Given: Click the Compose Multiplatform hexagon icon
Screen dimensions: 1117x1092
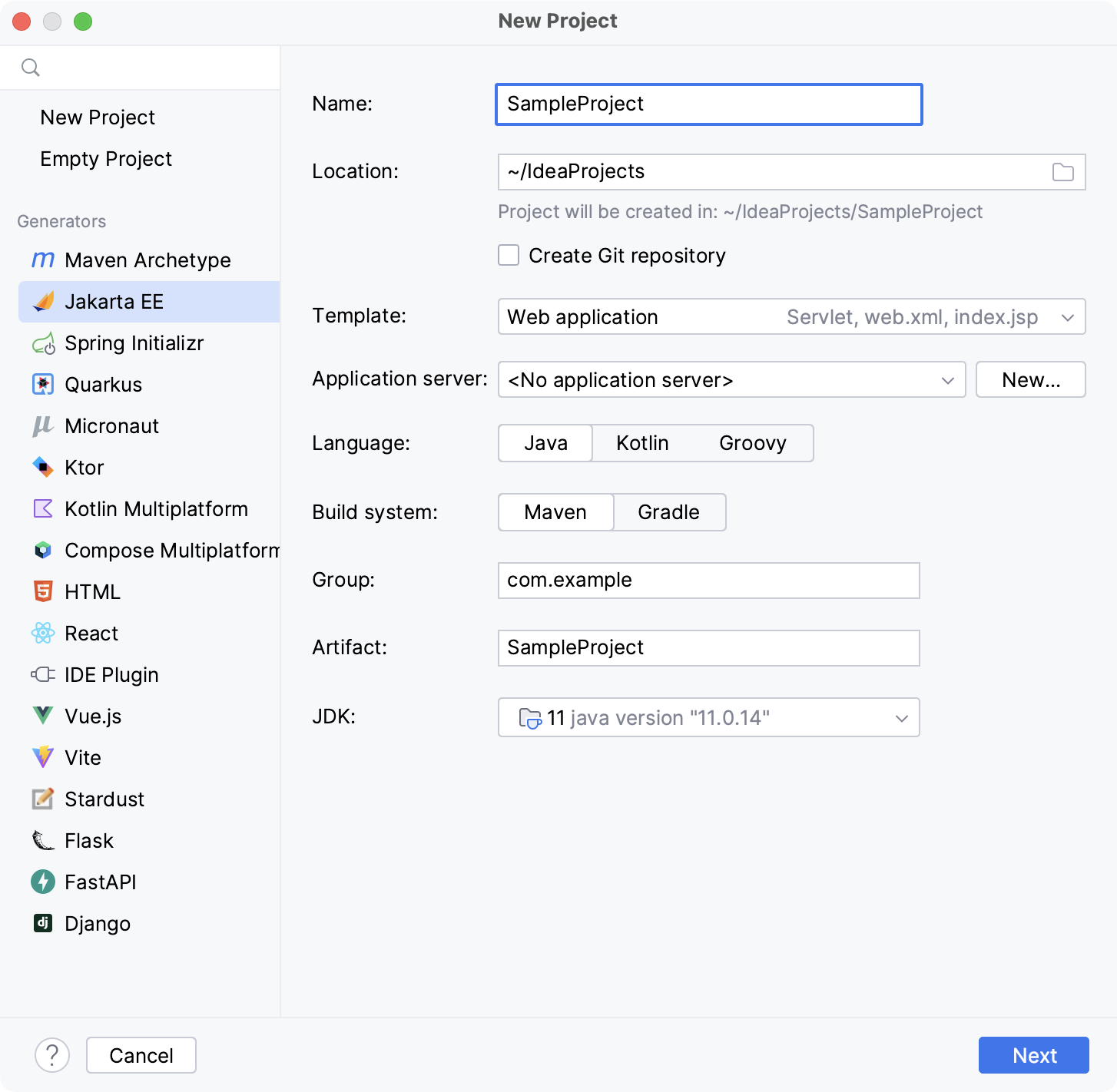Looking at the screenshot, I should 43,550.
